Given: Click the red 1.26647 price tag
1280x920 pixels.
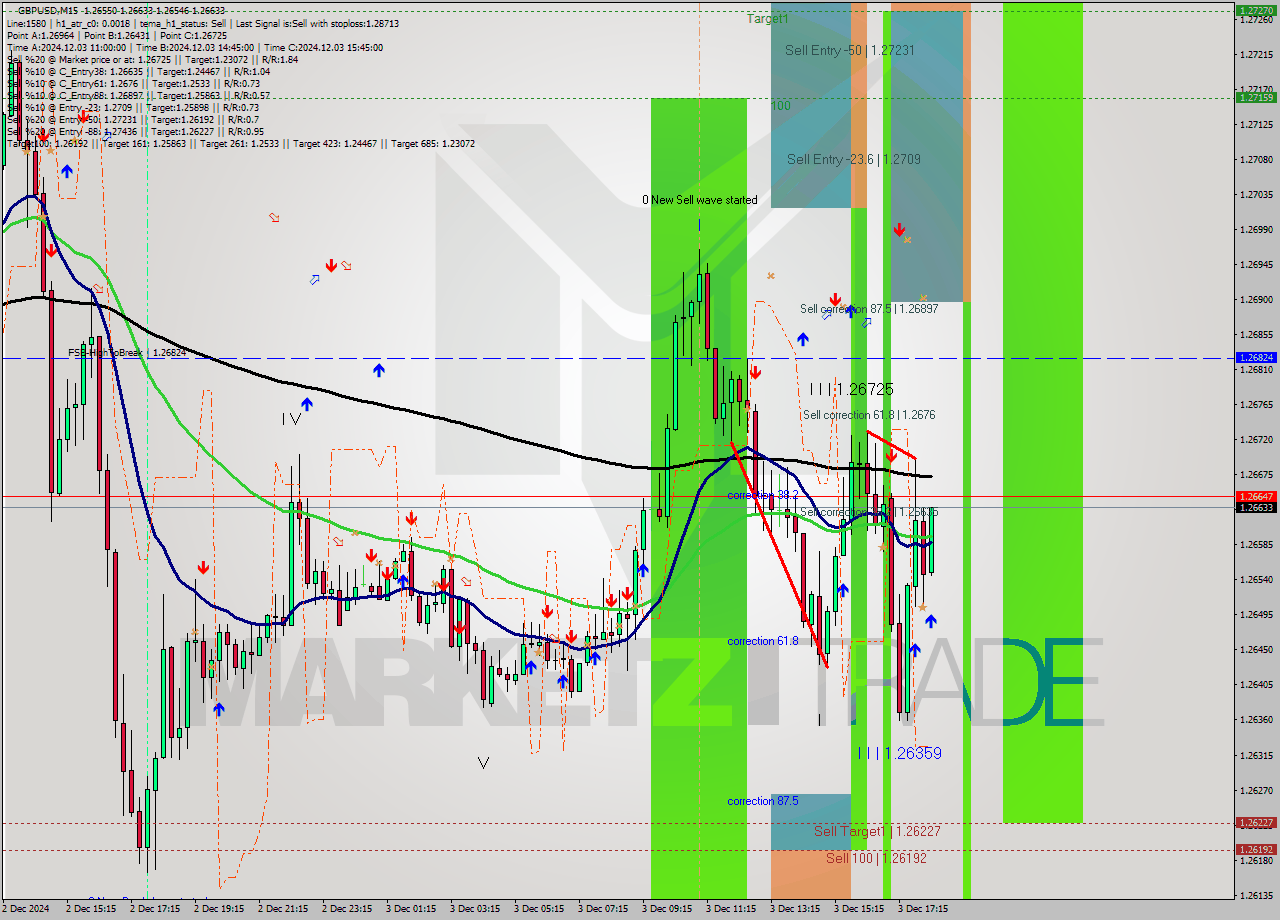Looking at the screenshot, I should [x=1256, y=496].
